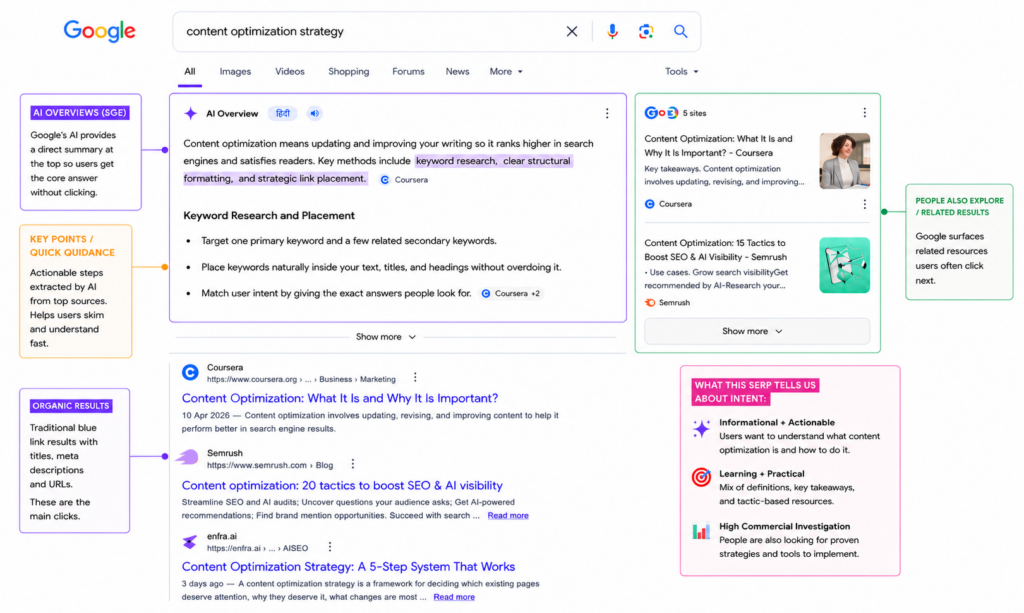
Task: Click bar chart icon beside High Commercial Investigation
Action: click(x=701, y=531)
